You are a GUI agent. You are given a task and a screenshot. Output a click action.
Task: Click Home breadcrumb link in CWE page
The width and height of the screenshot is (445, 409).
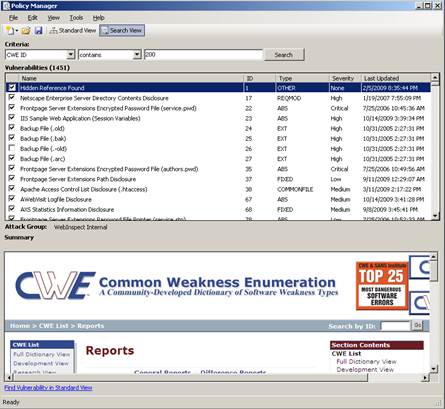point(20,326)
